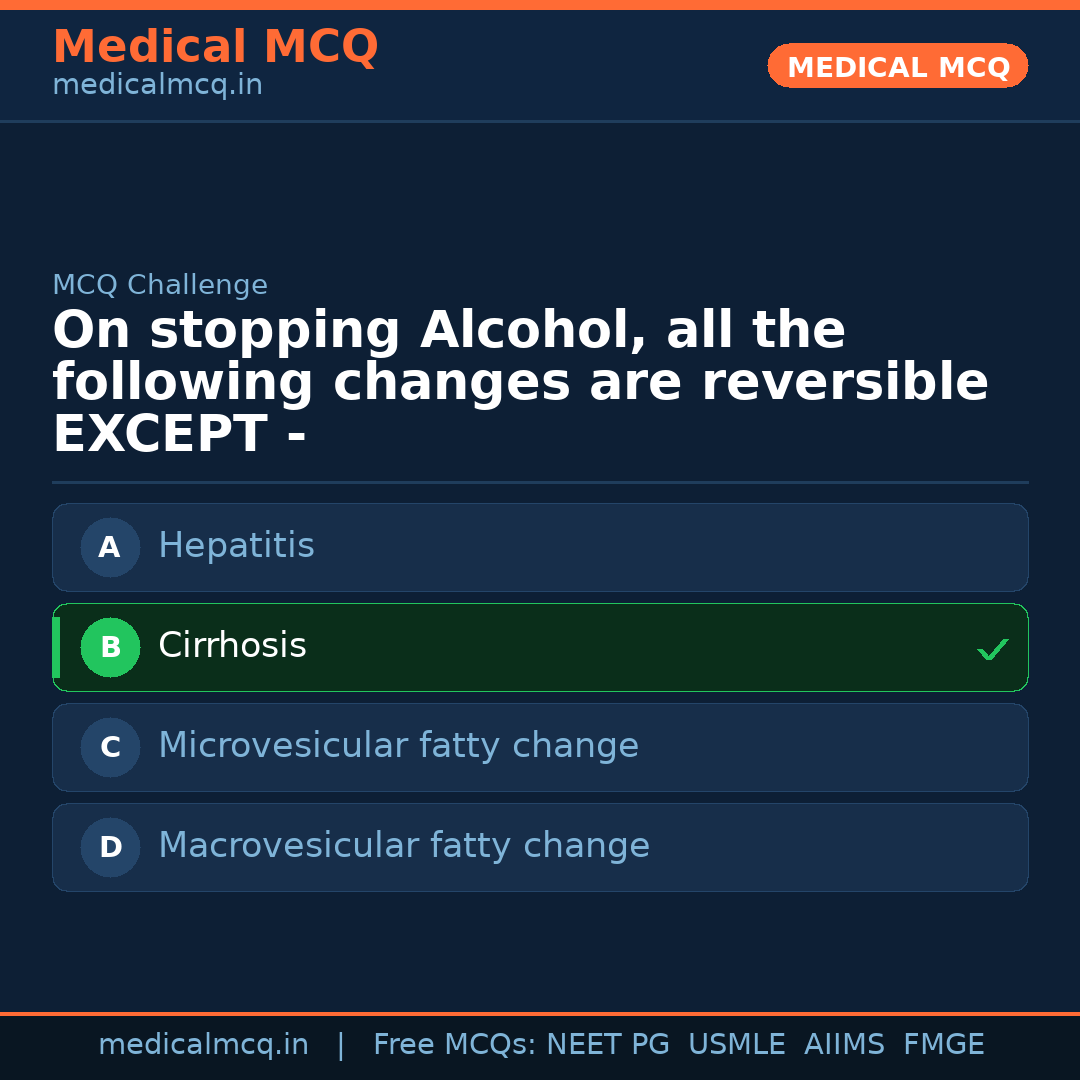The width and height of the screenshot is (1080, 1080).
Task: Click the letter D option circle
Action: [110, 847]
